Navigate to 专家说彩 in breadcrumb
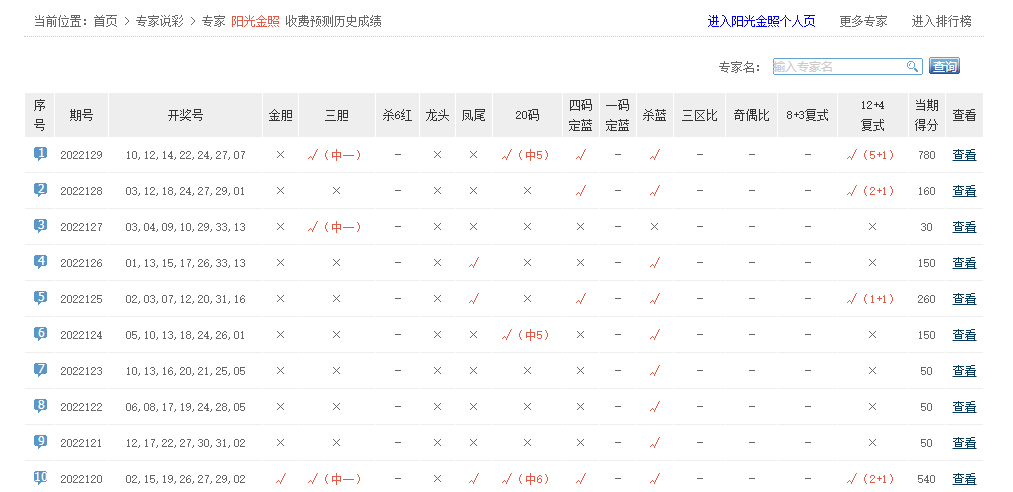1013x492 pixels. 159,21
